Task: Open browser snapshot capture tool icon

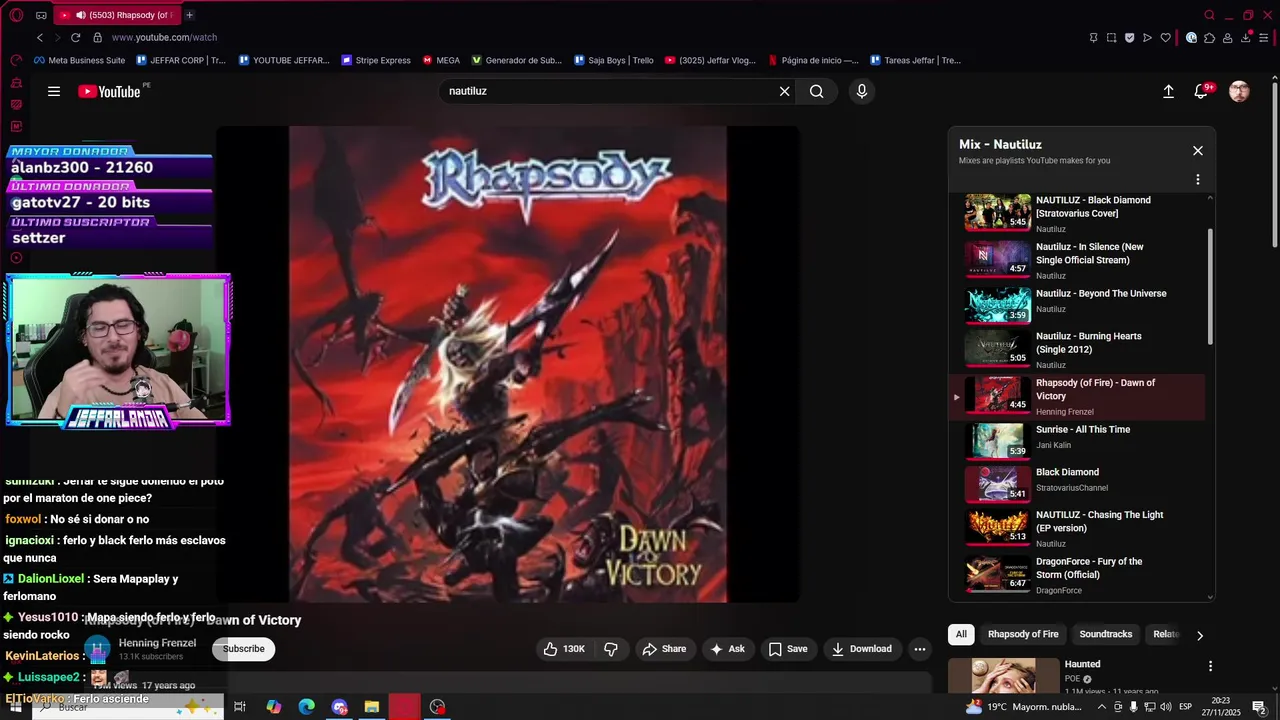Action: click(x=1111, y=38)
